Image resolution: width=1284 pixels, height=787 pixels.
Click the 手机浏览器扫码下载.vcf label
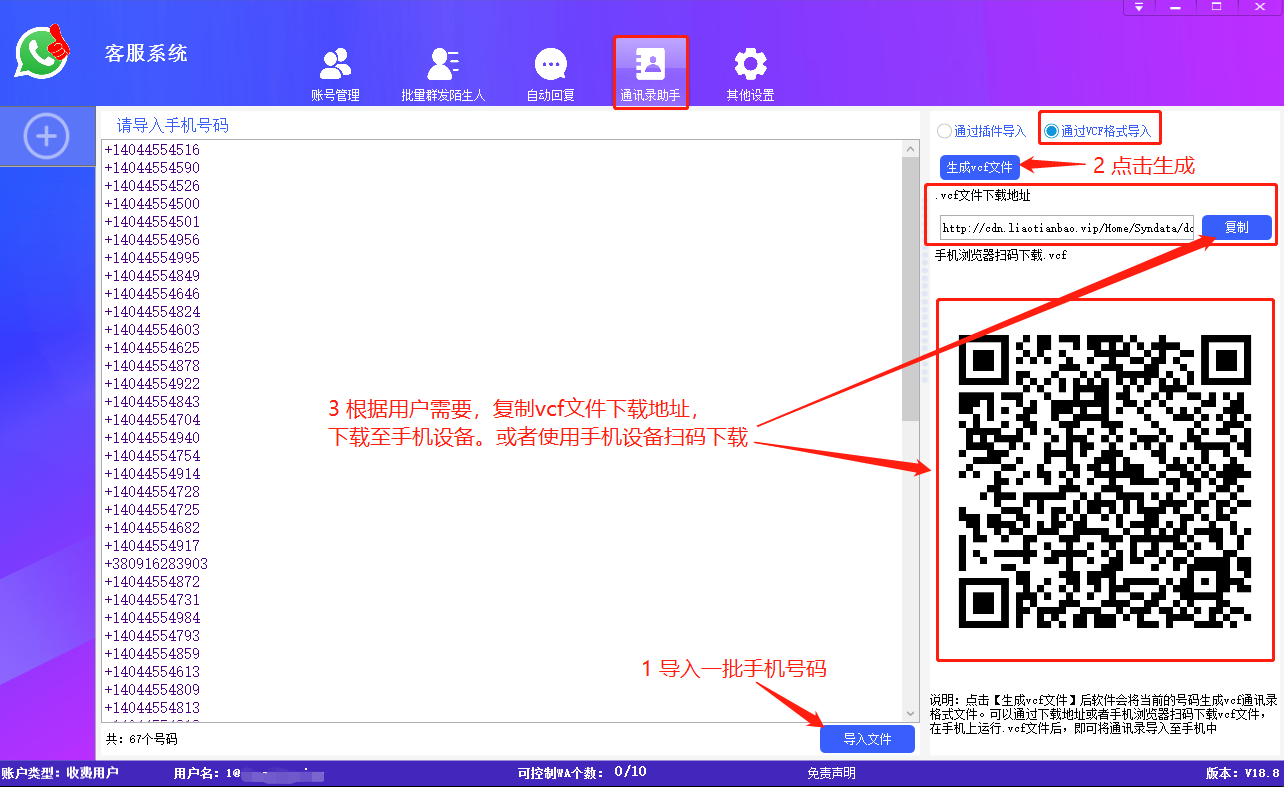tap(1001, 255)
